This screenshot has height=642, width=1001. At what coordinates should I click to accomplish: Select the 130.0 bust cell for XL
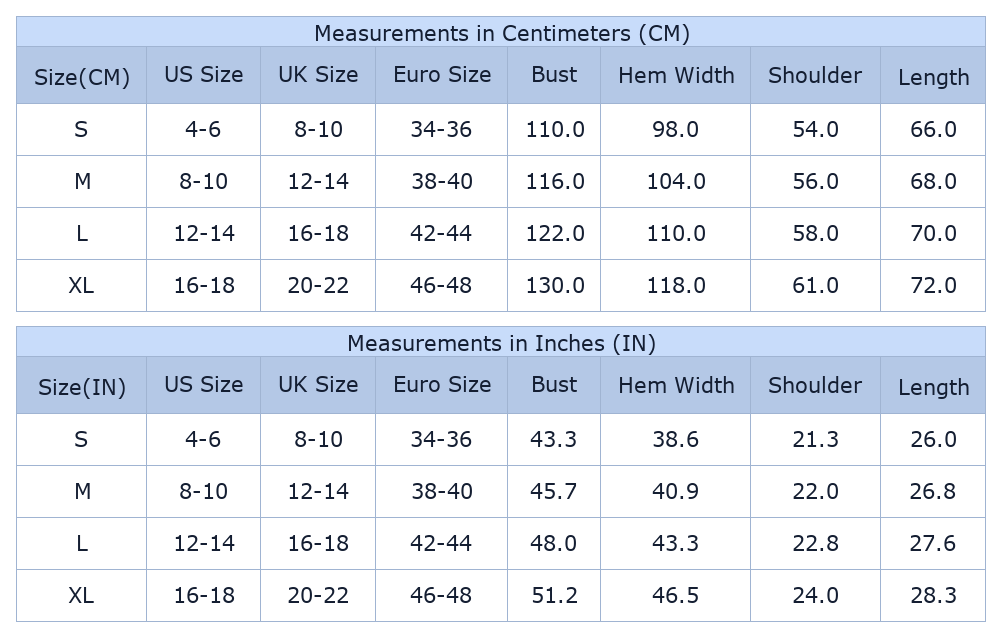(x=554, y=285)
